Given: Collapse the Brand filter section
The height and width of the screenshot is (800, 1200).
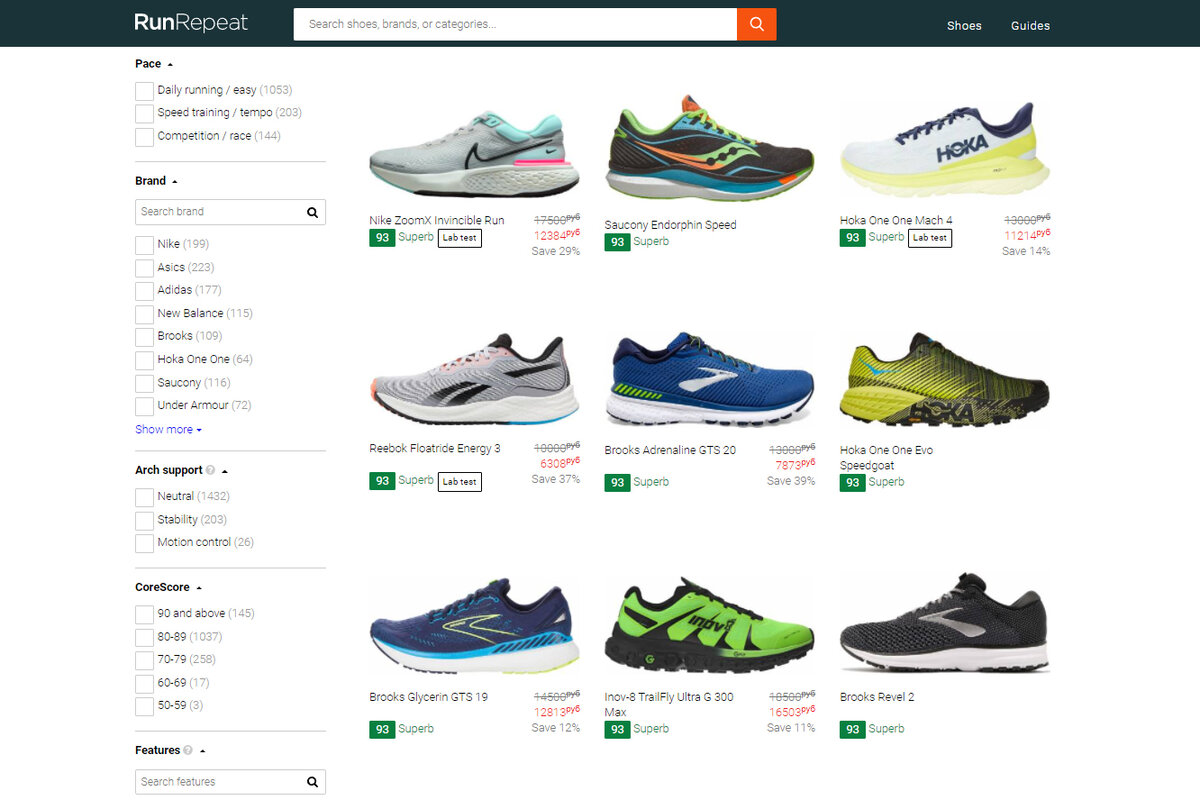Looking at the screenshot, I should tap(156, 181).
